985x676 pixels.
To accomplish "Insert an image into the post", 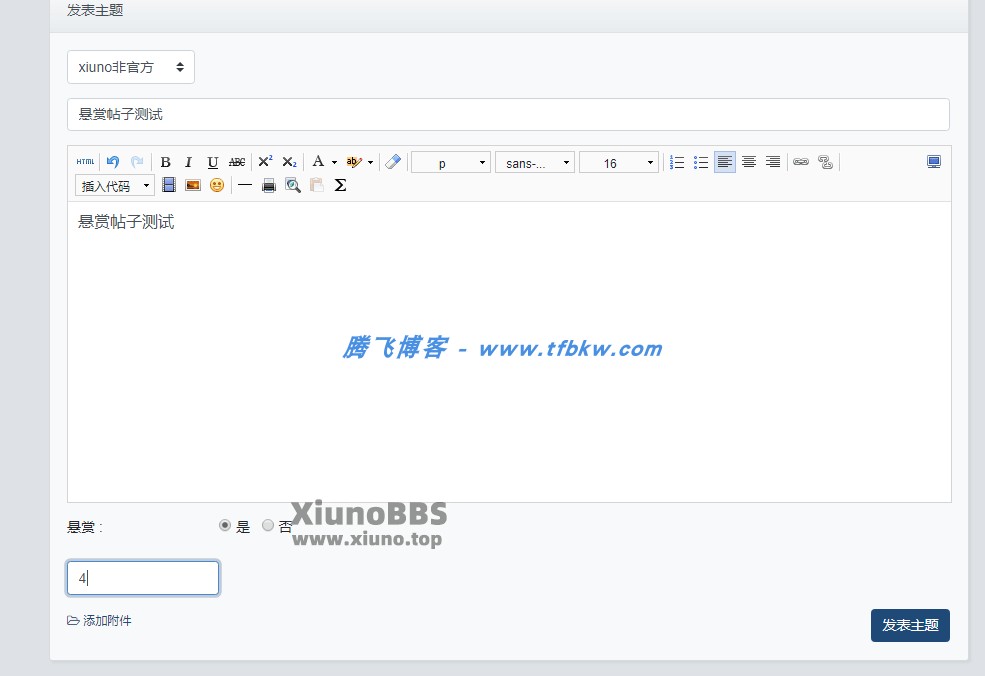I will tap(192, 185).
